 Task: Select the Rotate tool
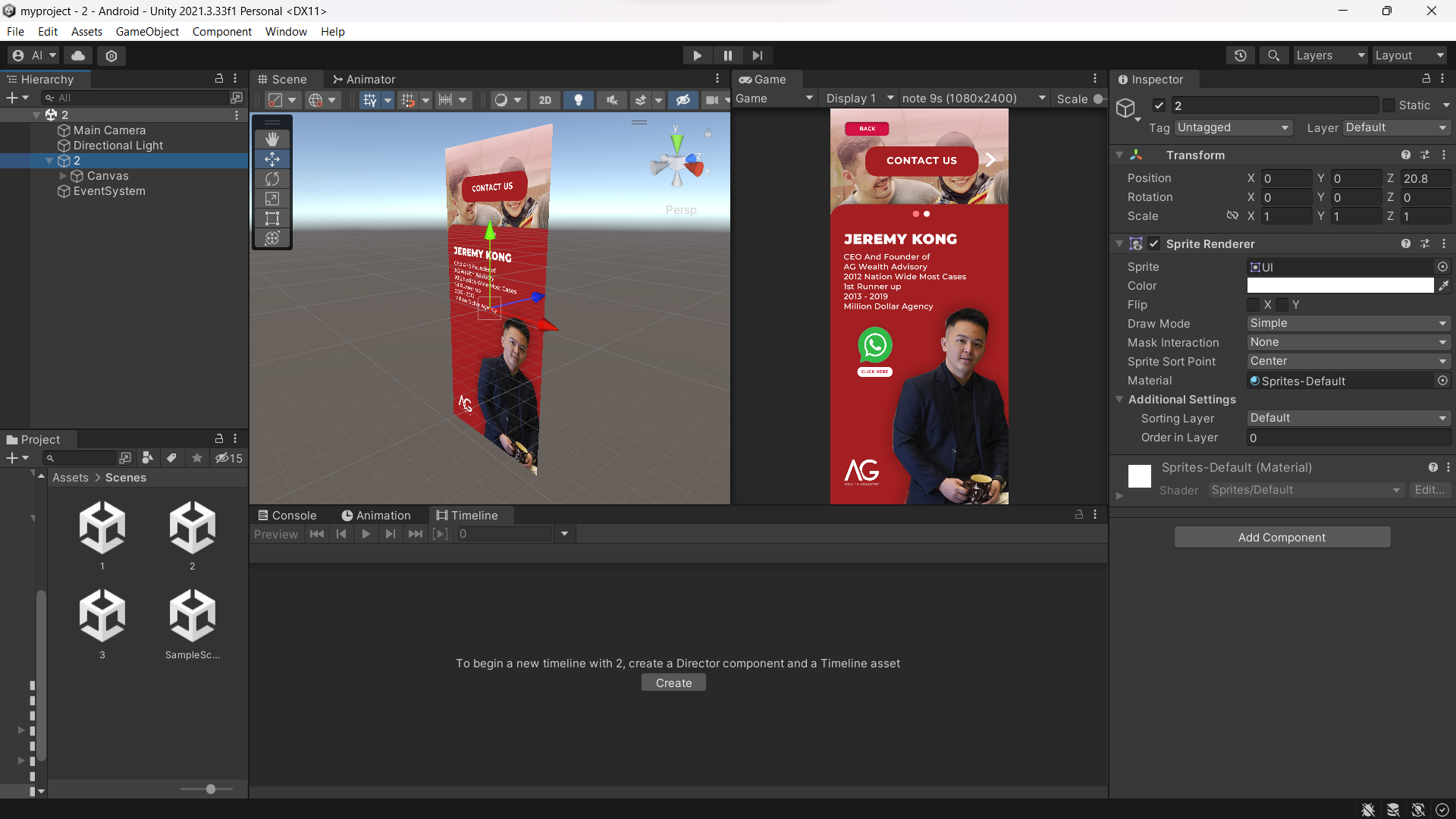tap(272, 179)
